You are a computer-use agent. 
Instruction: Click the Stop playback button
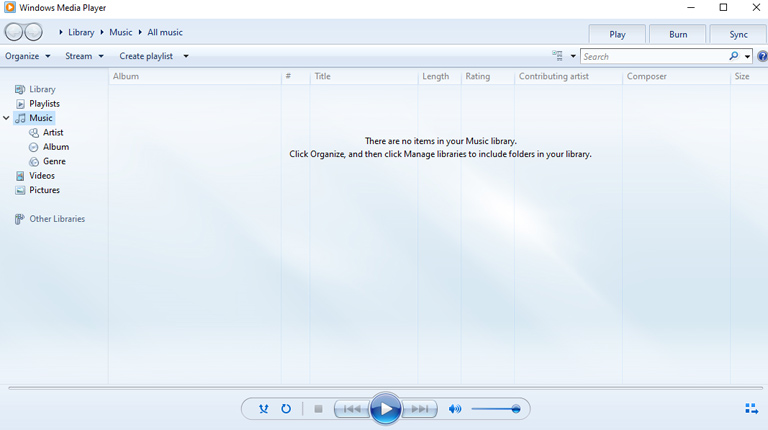point(318,408)
